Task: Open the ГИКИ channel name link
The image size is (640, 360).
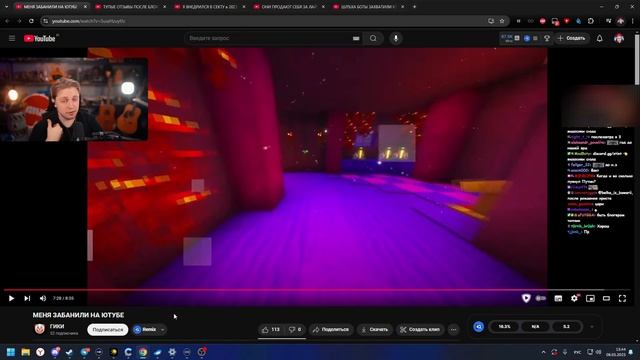Action: click(57, 326)
